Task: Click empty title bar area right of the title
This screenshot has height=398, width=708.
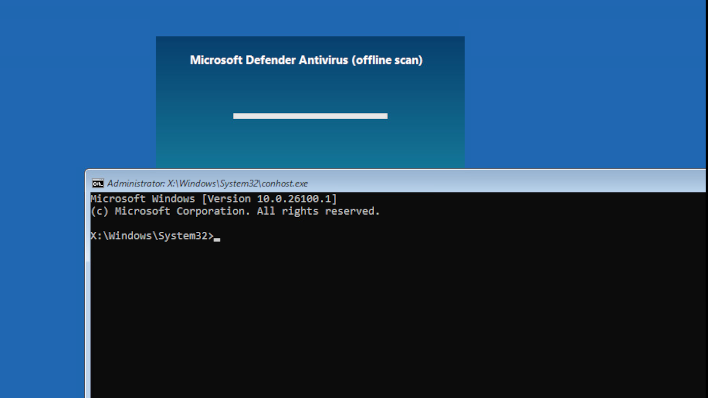Action: (506, 183)
